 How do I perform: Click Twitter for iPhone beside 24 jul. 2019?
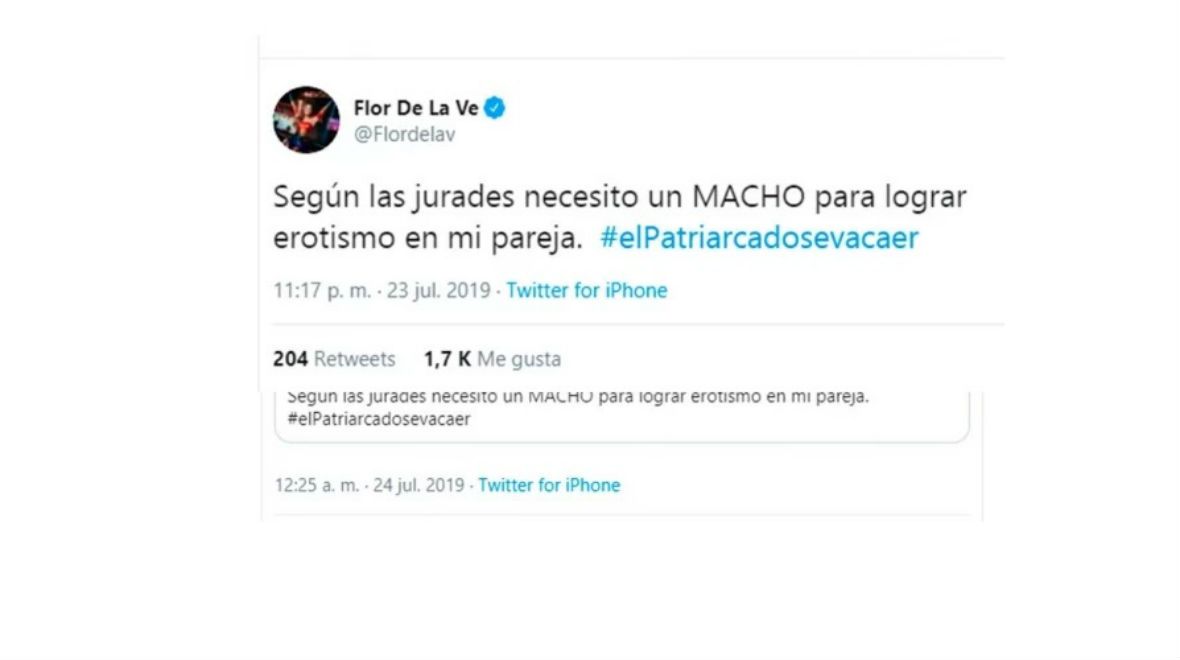549,485
